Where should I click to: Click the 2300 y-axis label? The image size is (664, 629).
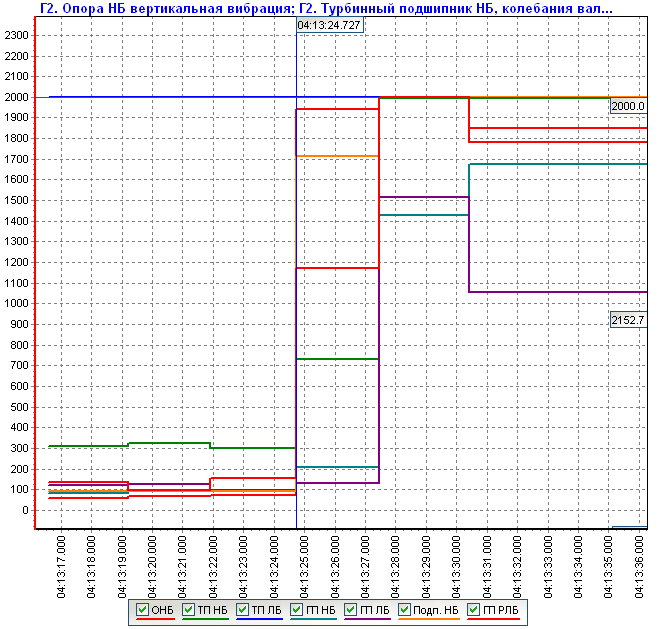click(17, 35)
